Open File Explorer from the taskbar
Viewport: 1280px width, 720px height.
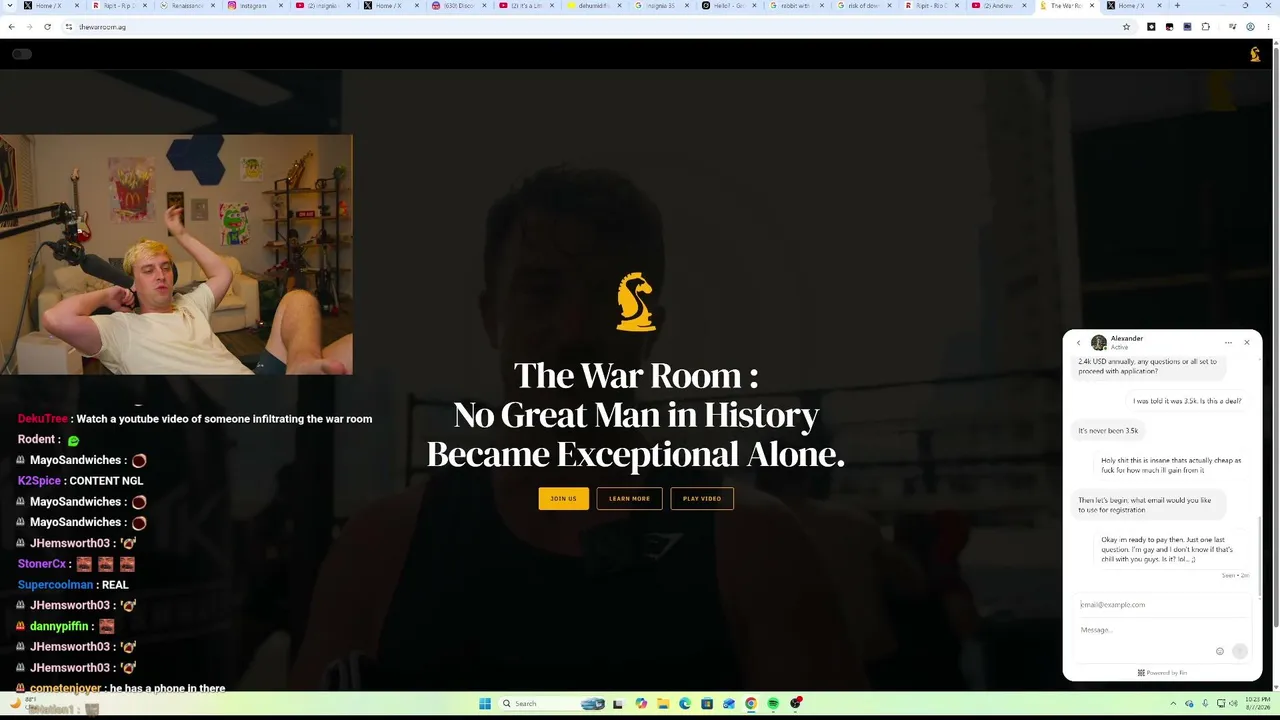point(663,704)
